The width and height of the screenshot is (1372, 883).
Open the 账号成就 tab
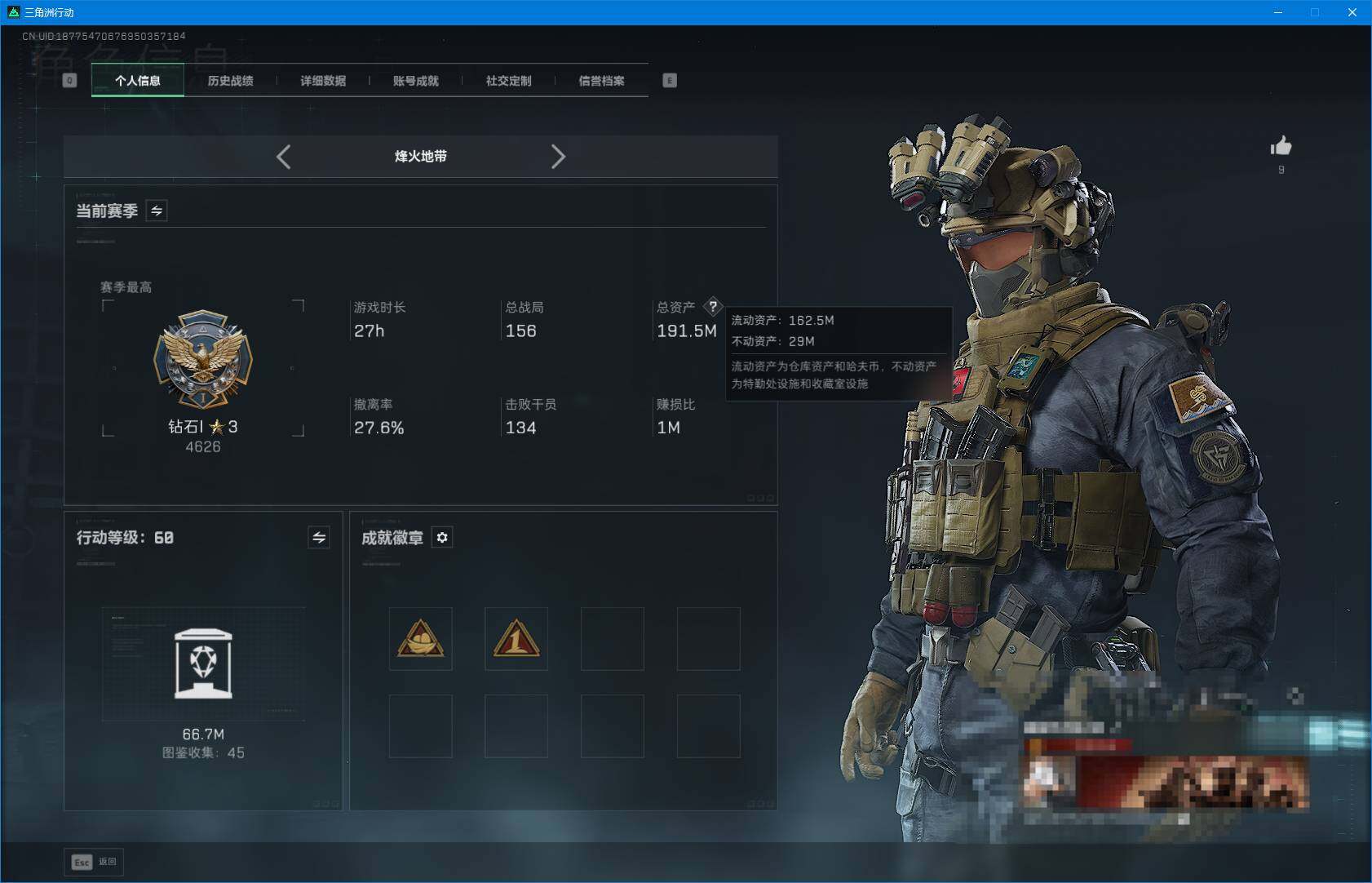(416, 81)
